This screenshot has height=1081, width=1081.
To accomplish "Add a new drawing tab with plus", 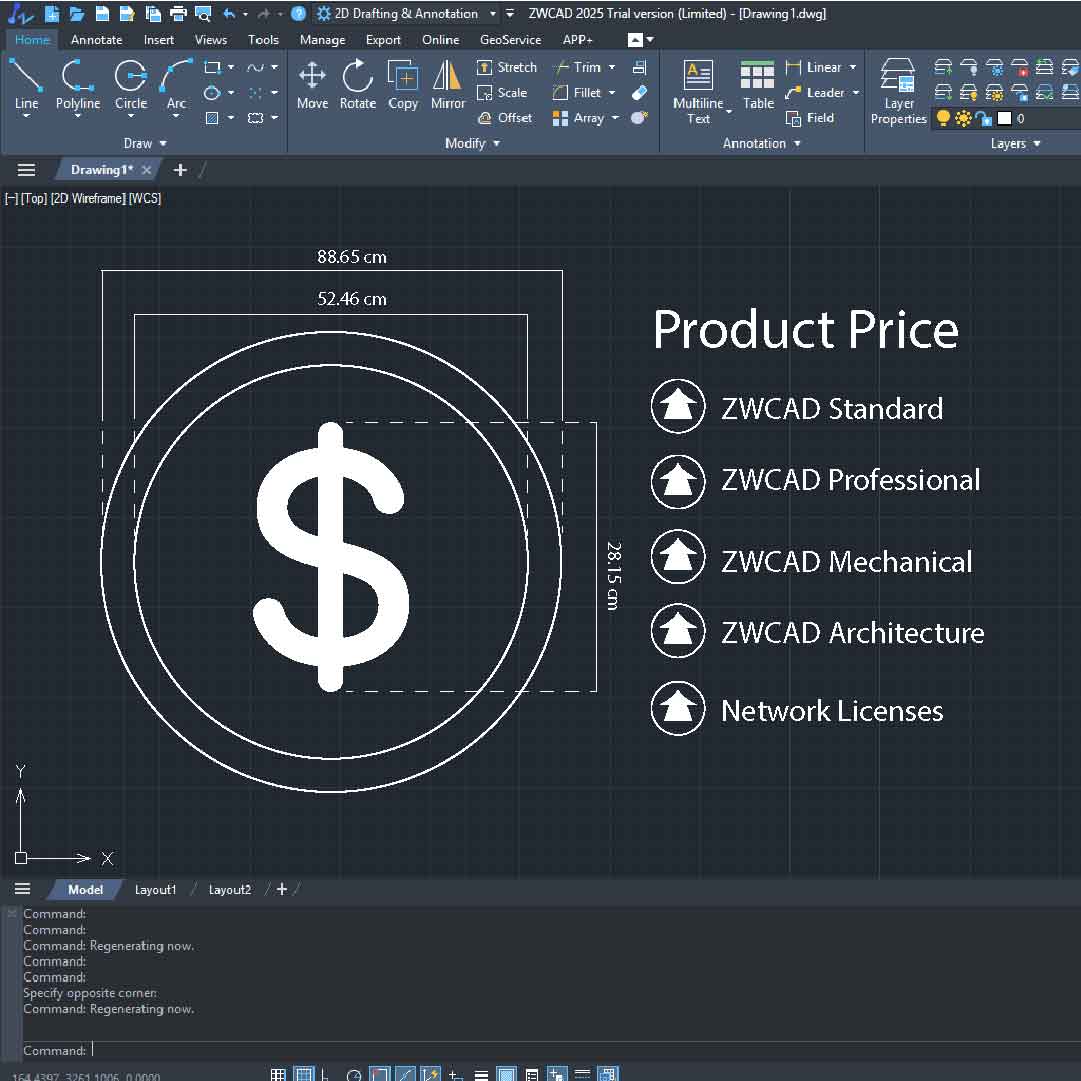I will (x=180, y=170).
